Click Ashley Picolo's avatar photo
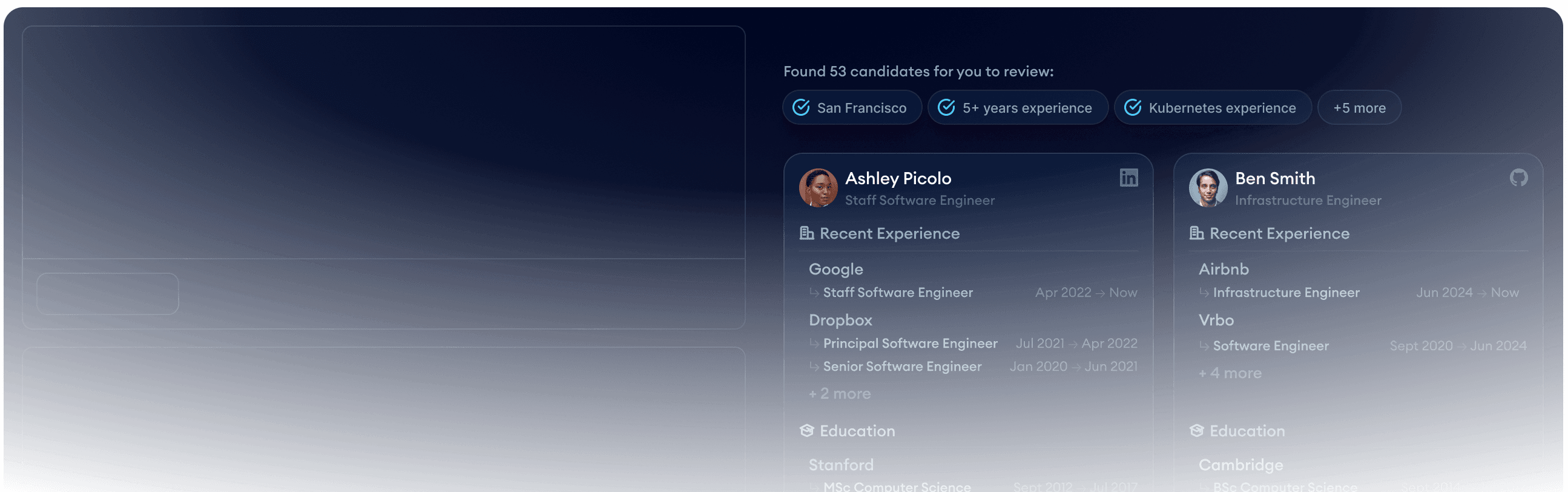 tap(818, 188)
